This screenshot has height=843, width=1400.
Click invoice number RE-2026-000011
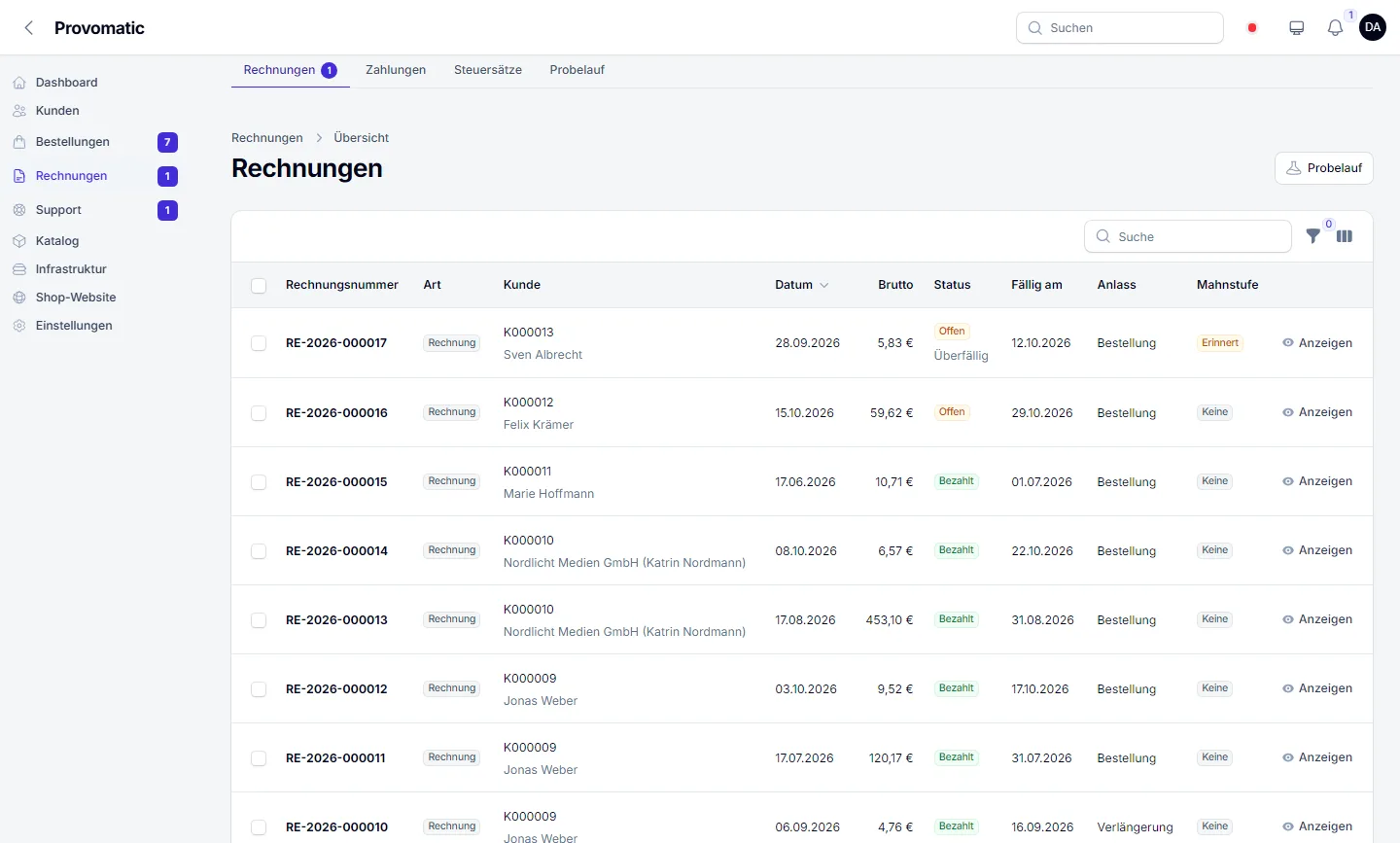(x=335, y=758)
